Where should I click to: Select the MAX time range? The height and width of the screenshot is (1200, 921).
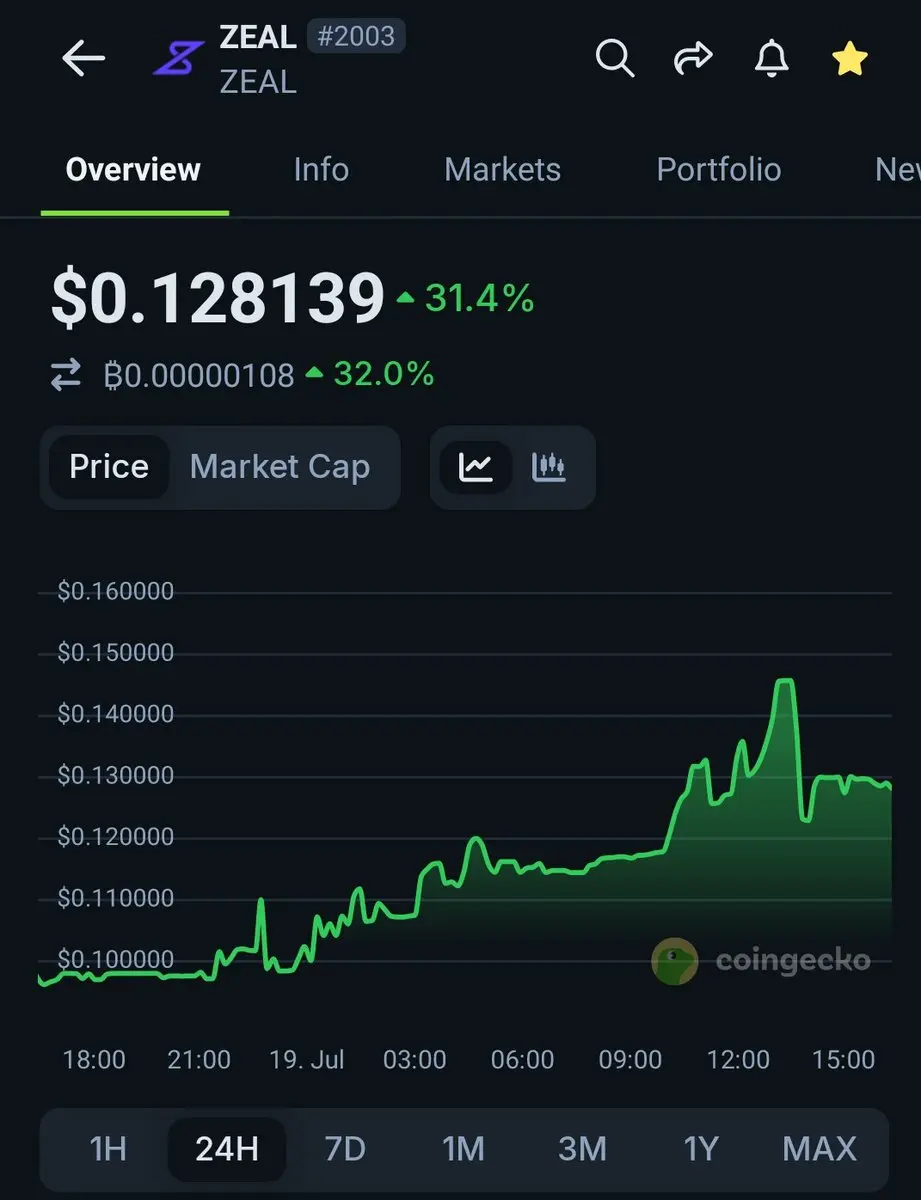coord(819,1149)
